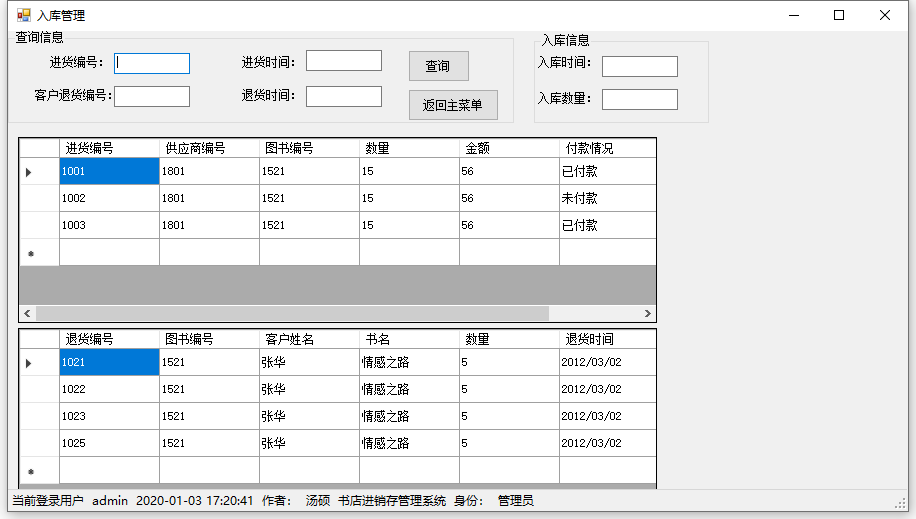Click the row header of row 1002
Viewport: 916px width, 519px height.
[x=39, y=198]
